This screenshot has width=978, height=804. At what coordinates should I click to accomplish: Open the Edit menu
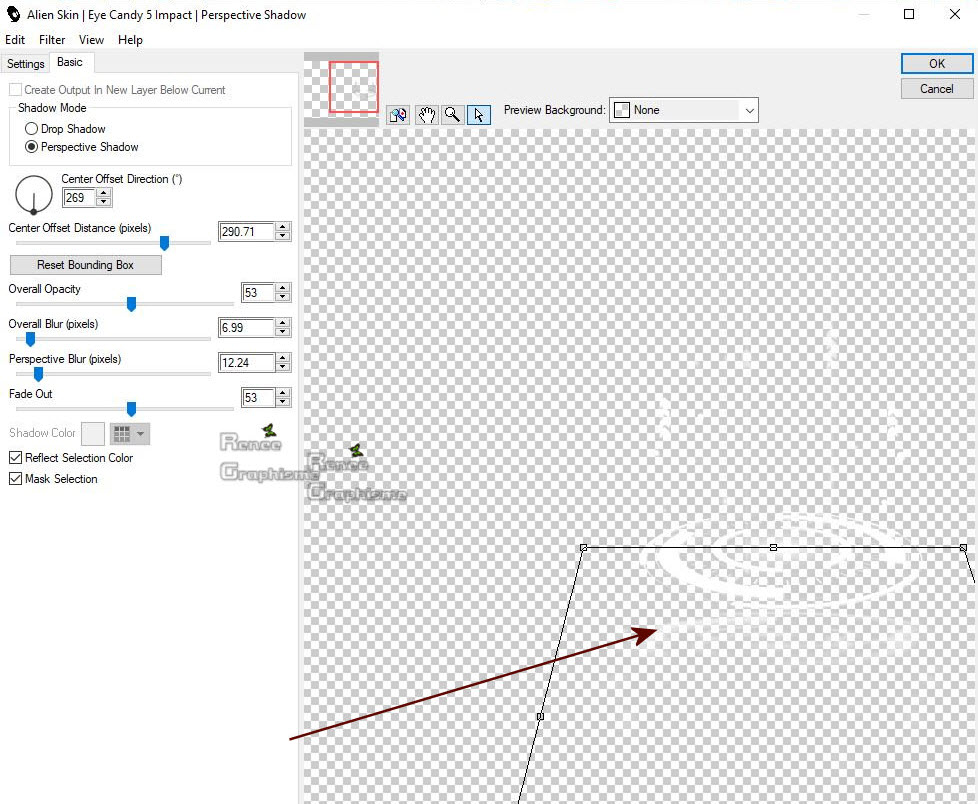[x=15, y=40]
